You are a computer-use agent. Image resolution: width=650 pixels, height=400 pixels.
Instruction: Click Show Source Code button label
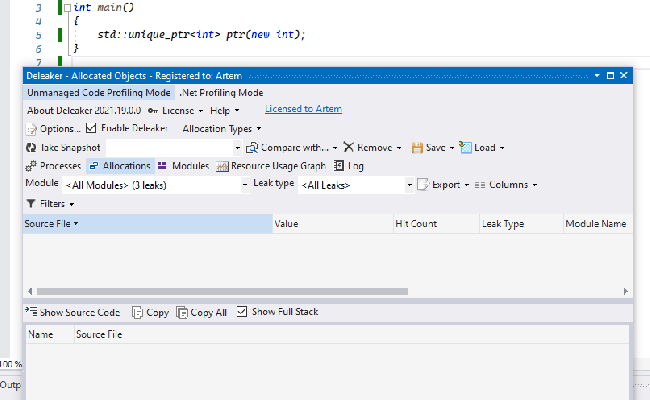80,313
